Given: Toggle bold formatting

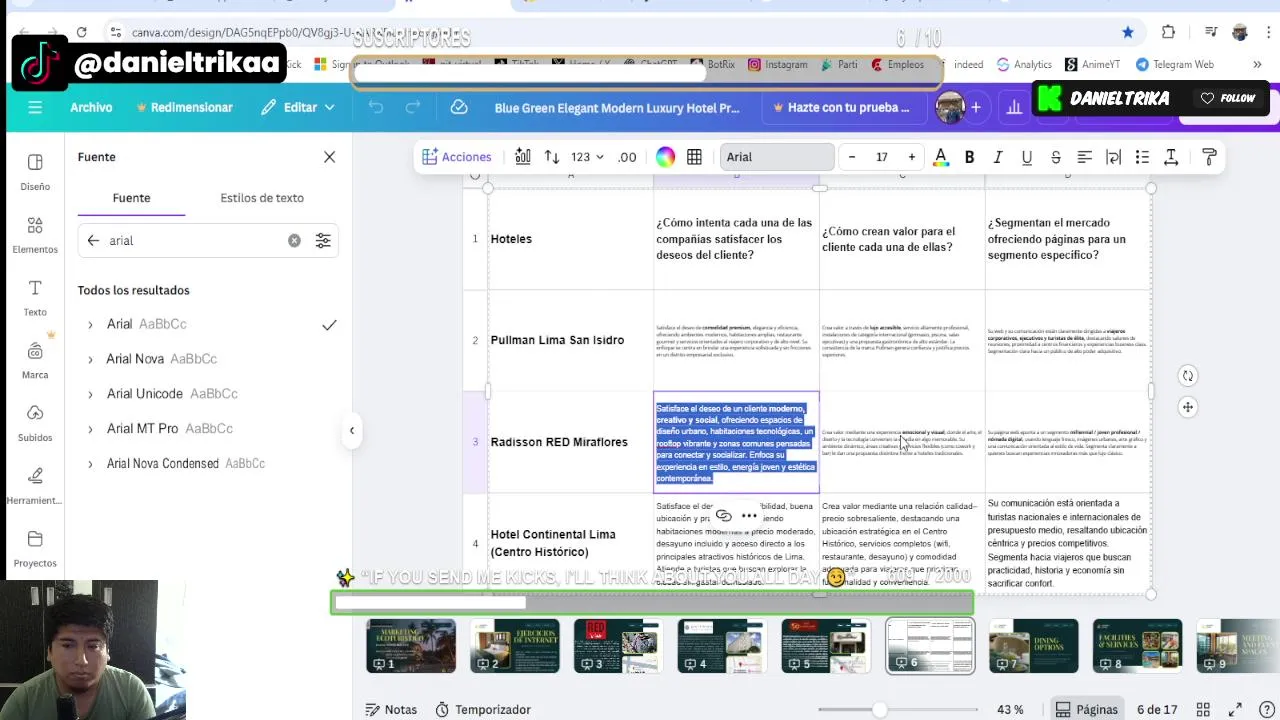Looking at the screenshot, I should coord(969,157).
